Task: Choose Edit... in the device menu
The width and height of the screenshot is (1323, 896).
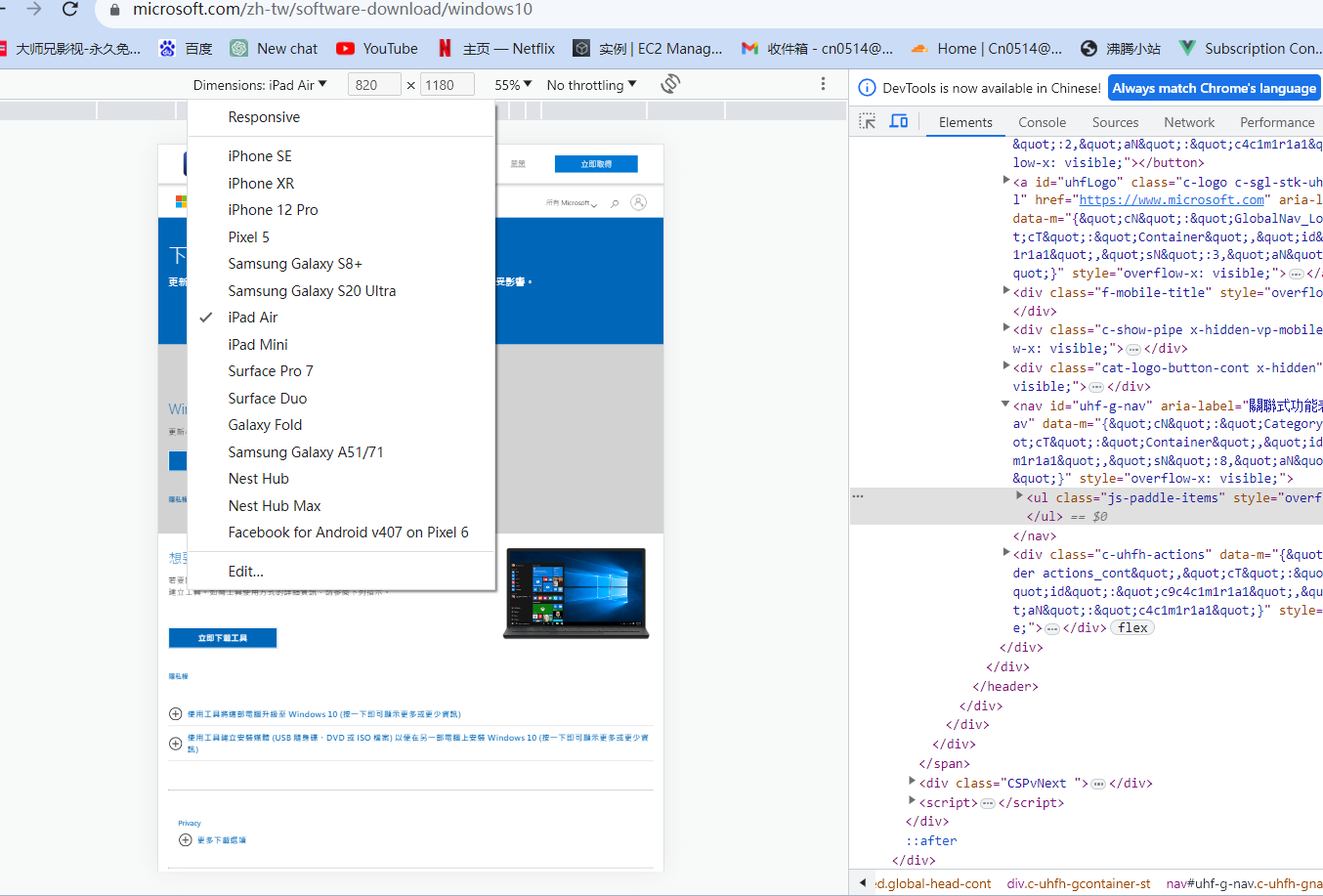Action: [341, 572]
